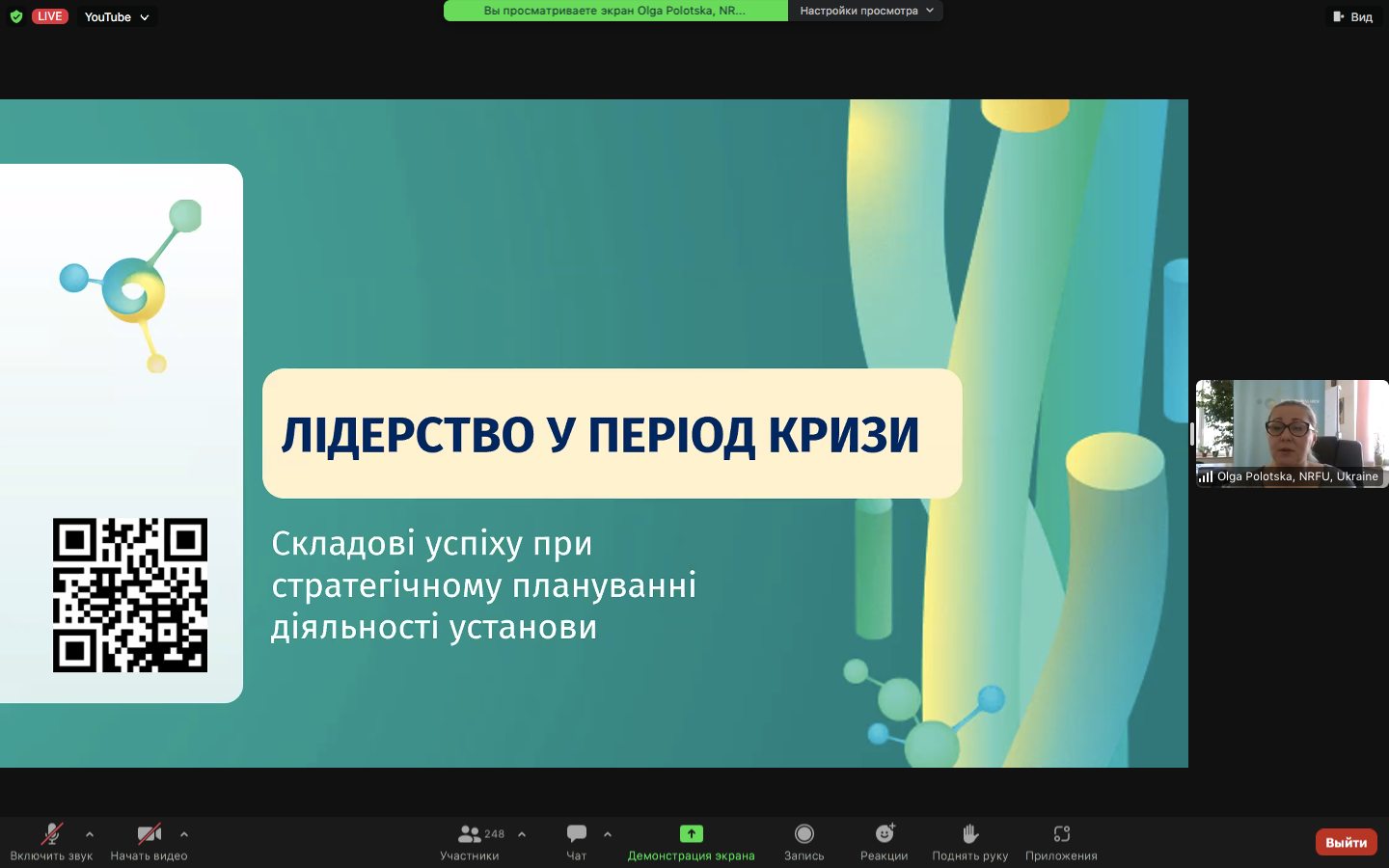
Task: Turn on the camera video
Action: [149, 834]
